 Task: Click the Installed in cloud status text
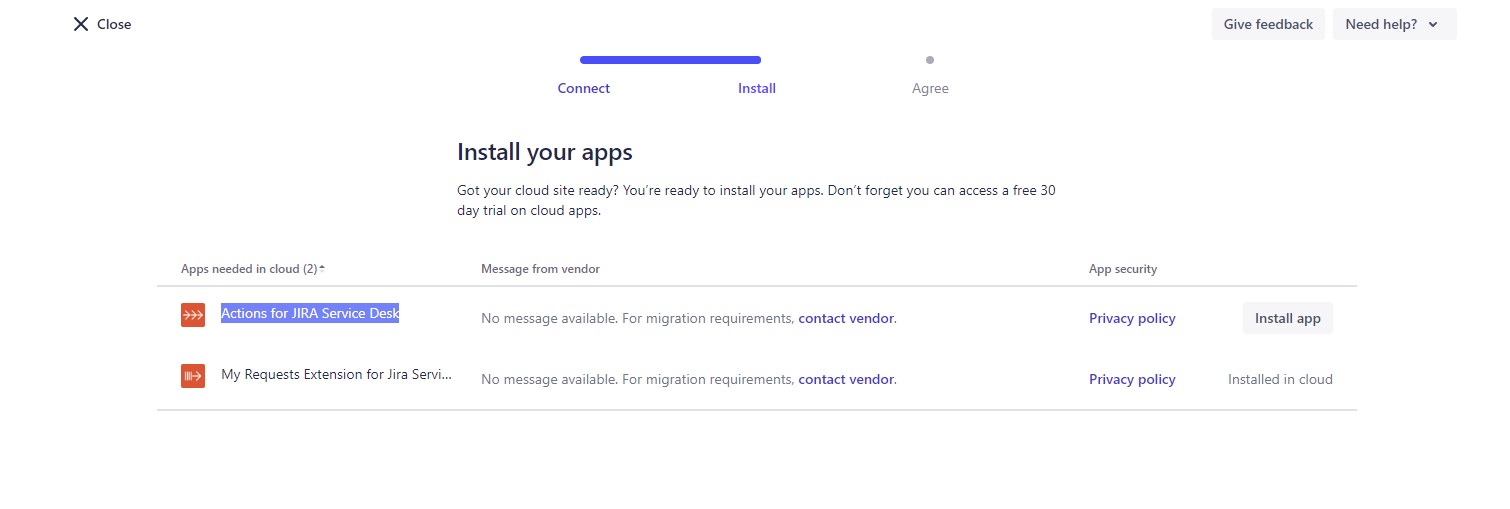[1280, 379]
